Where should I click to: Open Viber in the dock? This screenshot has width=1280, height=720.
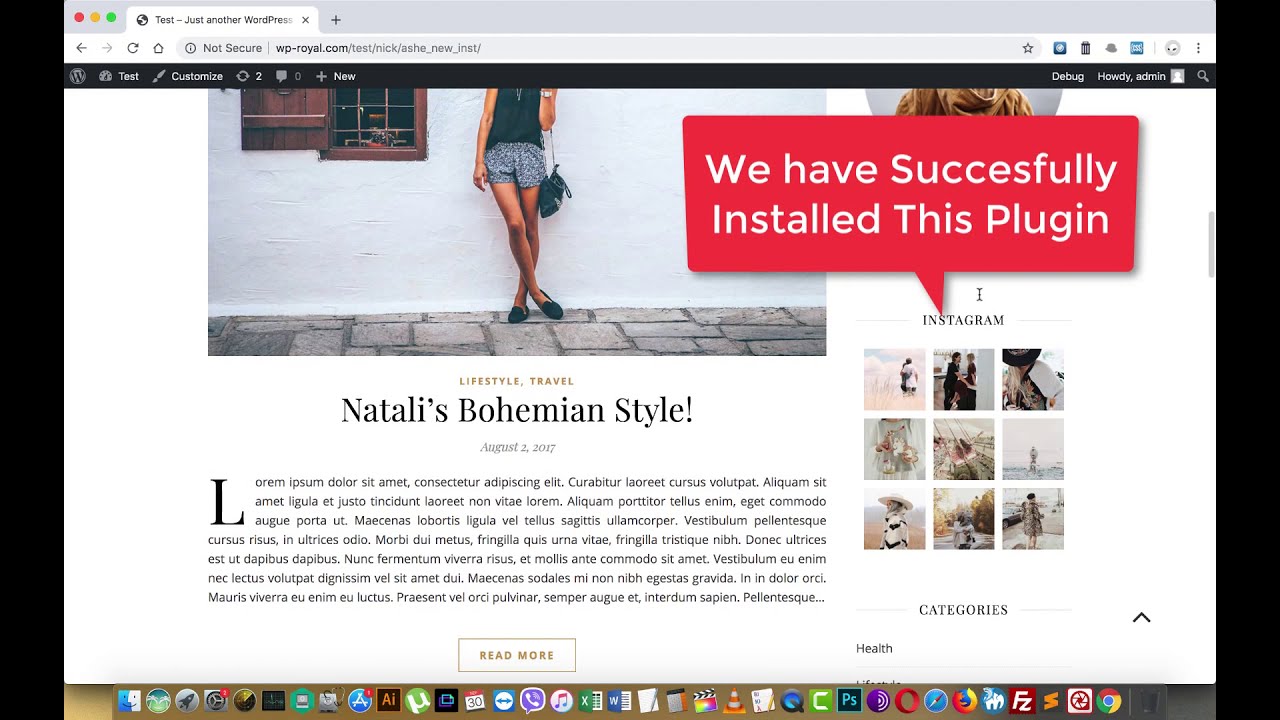[533, 701]
